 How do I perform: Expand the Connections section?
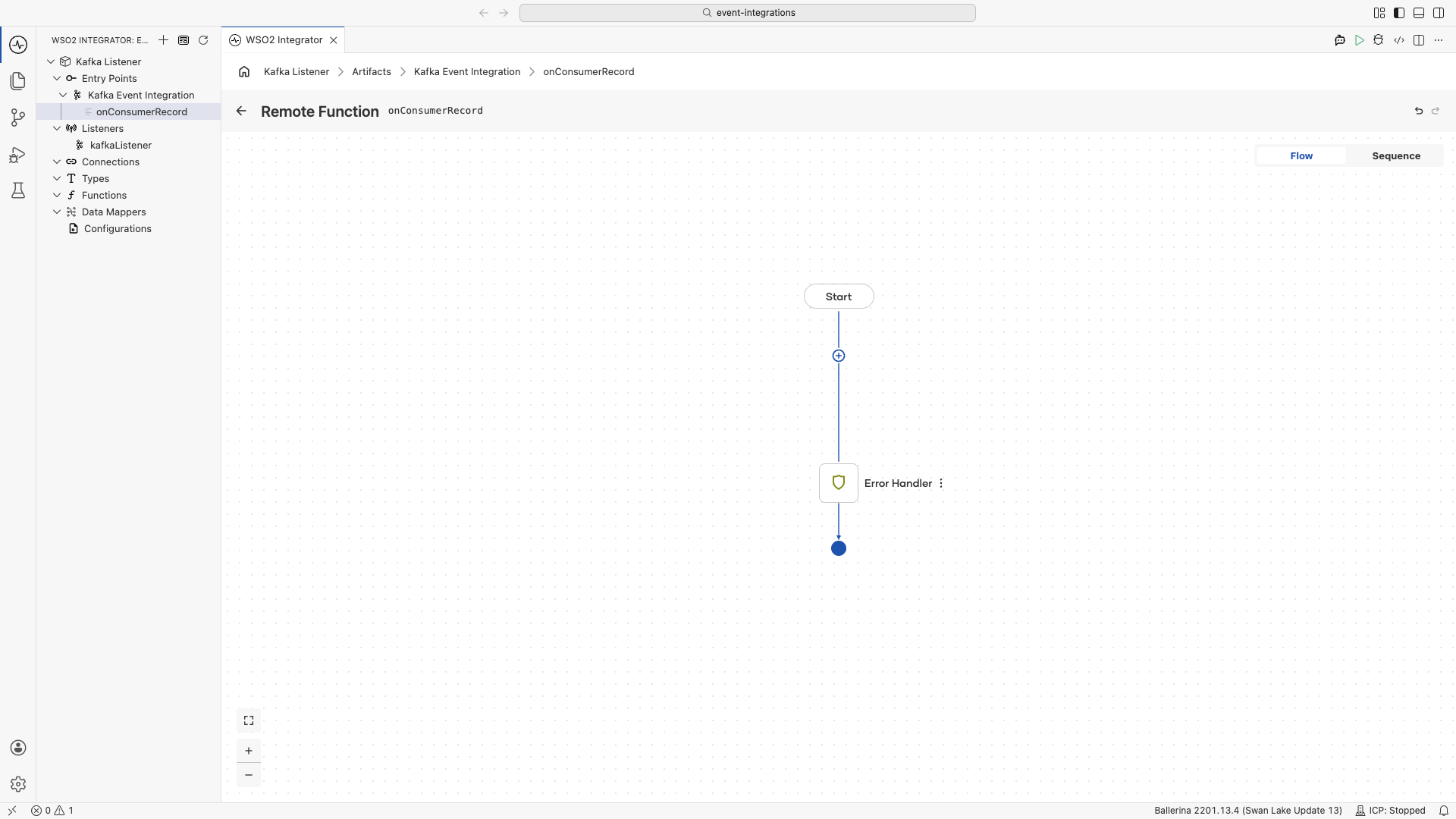tap(57, 162)
